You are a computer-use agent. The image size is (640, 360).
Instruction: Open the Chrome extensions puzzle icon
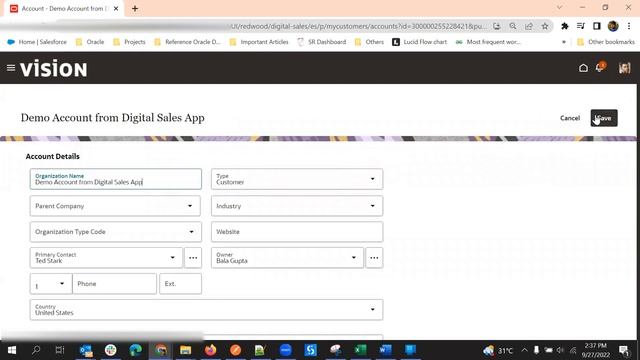pyautogui.click(x=565, y=26)
